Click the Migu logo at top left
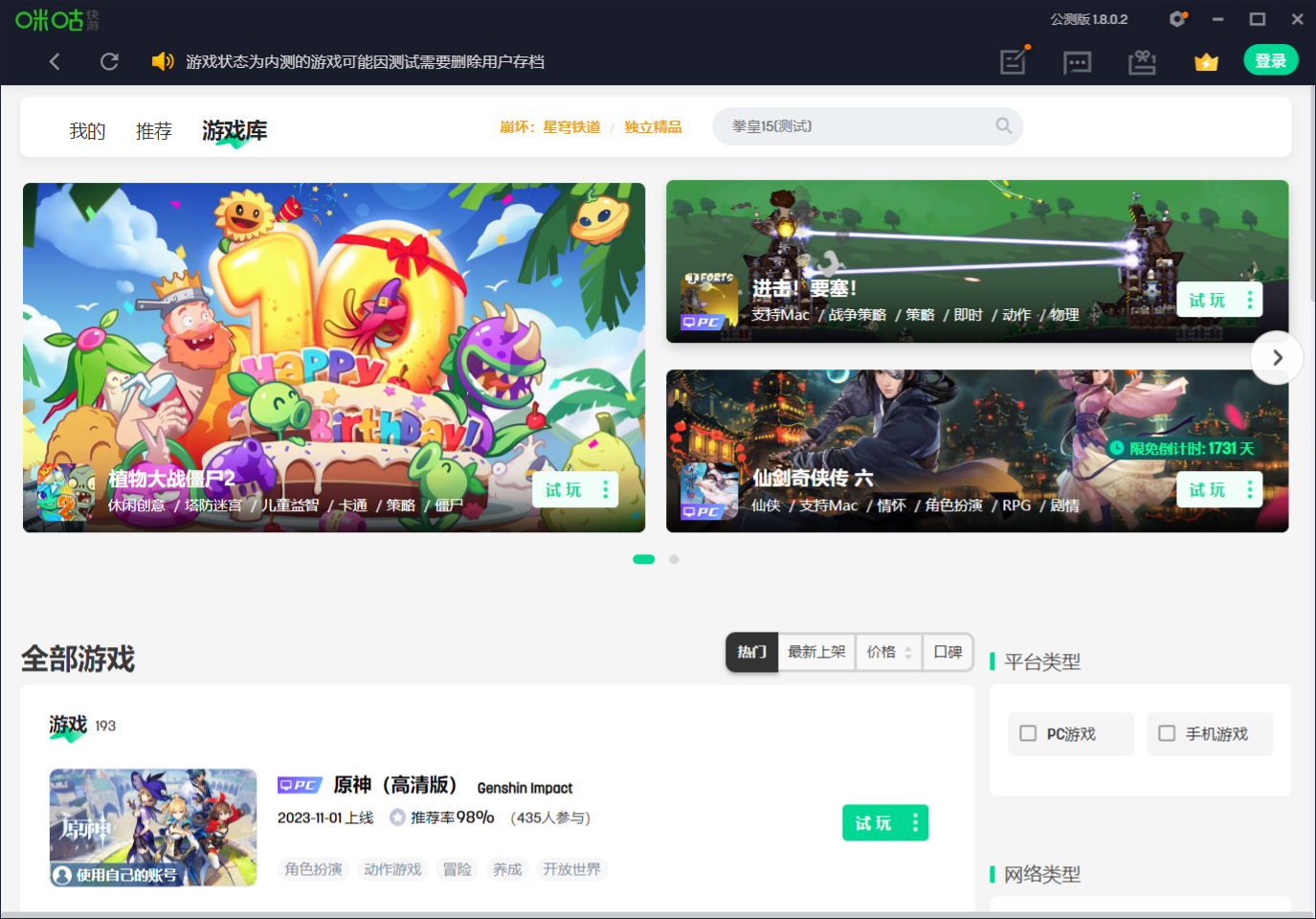 [x=57, y=19]
